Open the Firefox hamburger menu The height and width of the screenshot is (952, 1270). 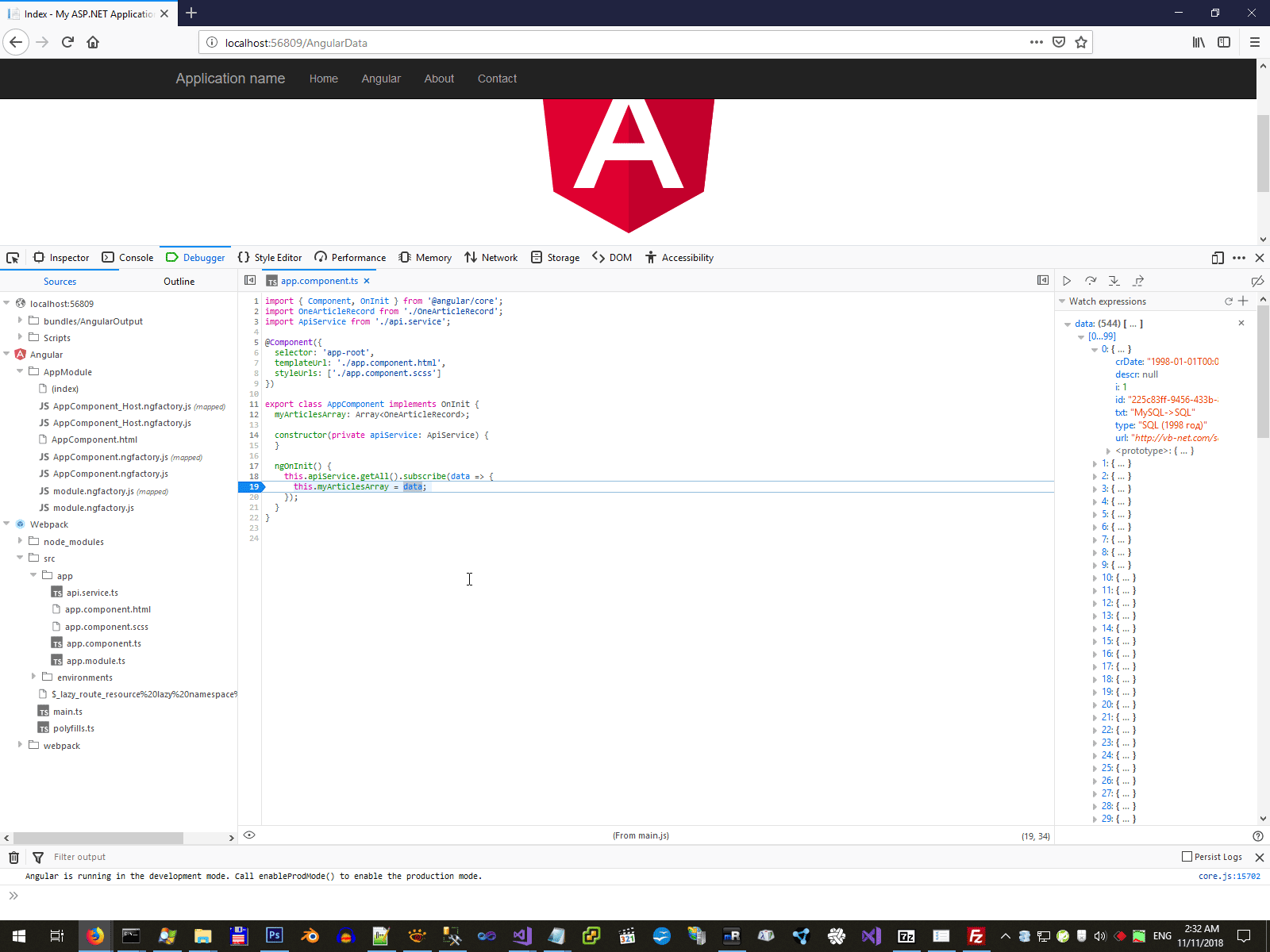click(x=1255, y=42)
